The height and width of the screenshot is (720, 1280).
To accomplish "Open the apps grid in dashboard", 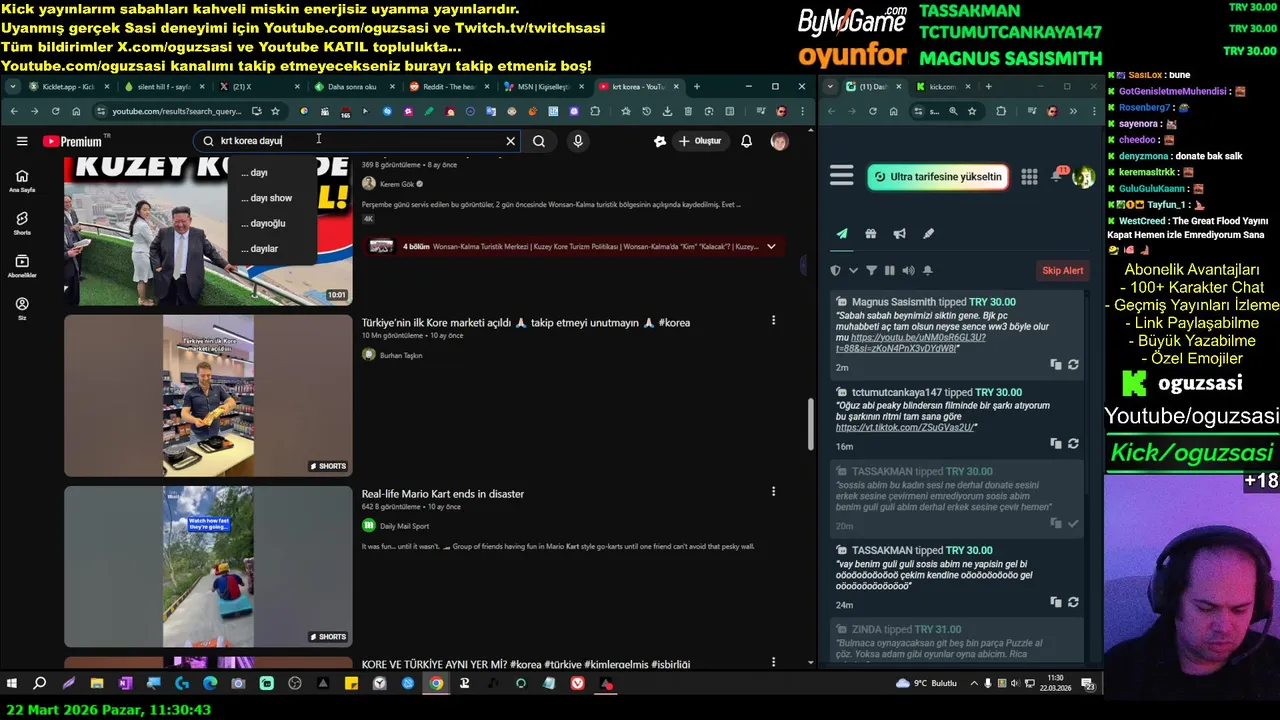I will [x=1029, y=177].
